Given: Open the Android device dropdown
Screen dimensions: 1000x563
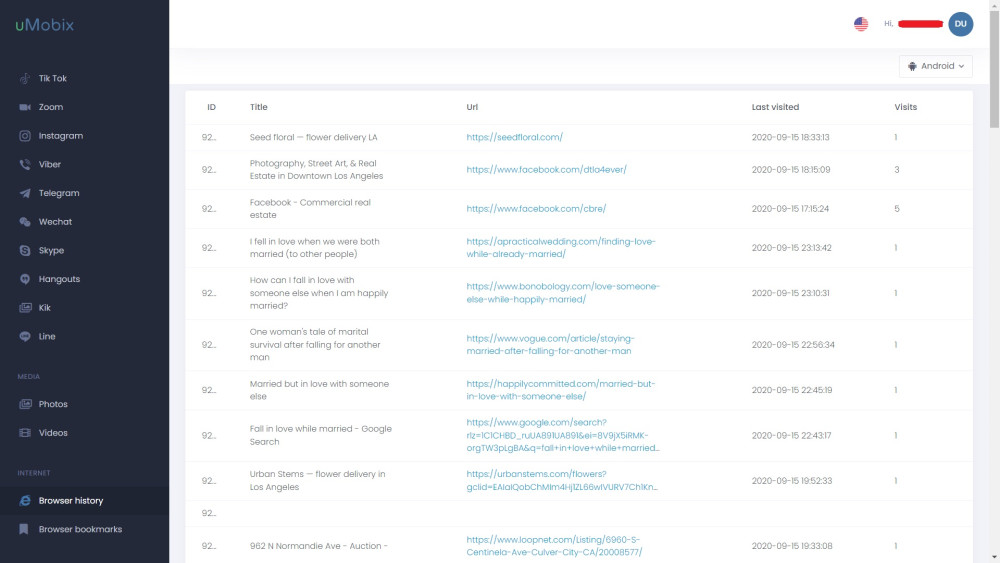Looking at the screenshot, I should pos(936,66).
